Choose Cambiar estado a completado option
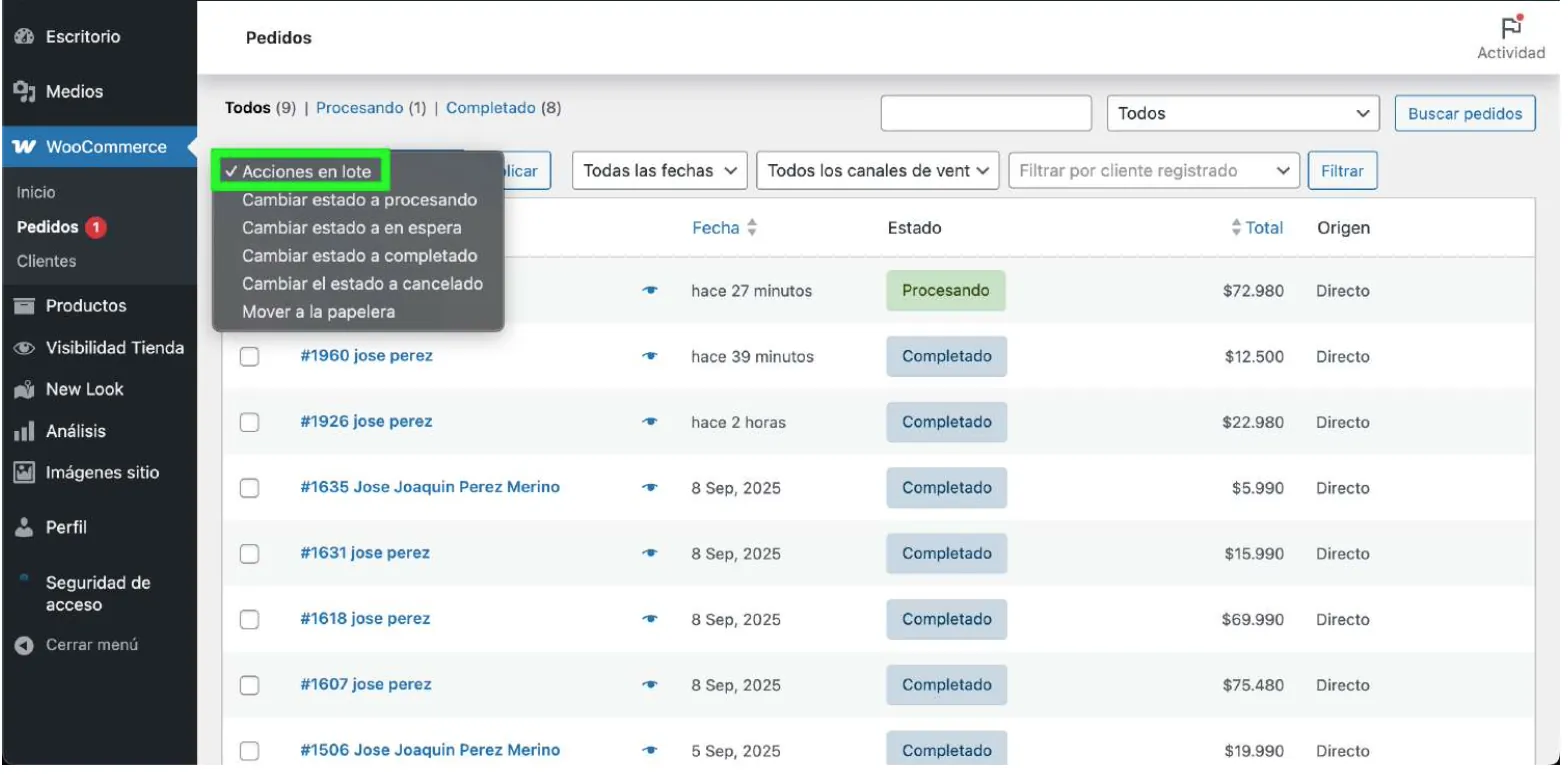This screenshot has height=774, width=1568. tap(359, 256)
